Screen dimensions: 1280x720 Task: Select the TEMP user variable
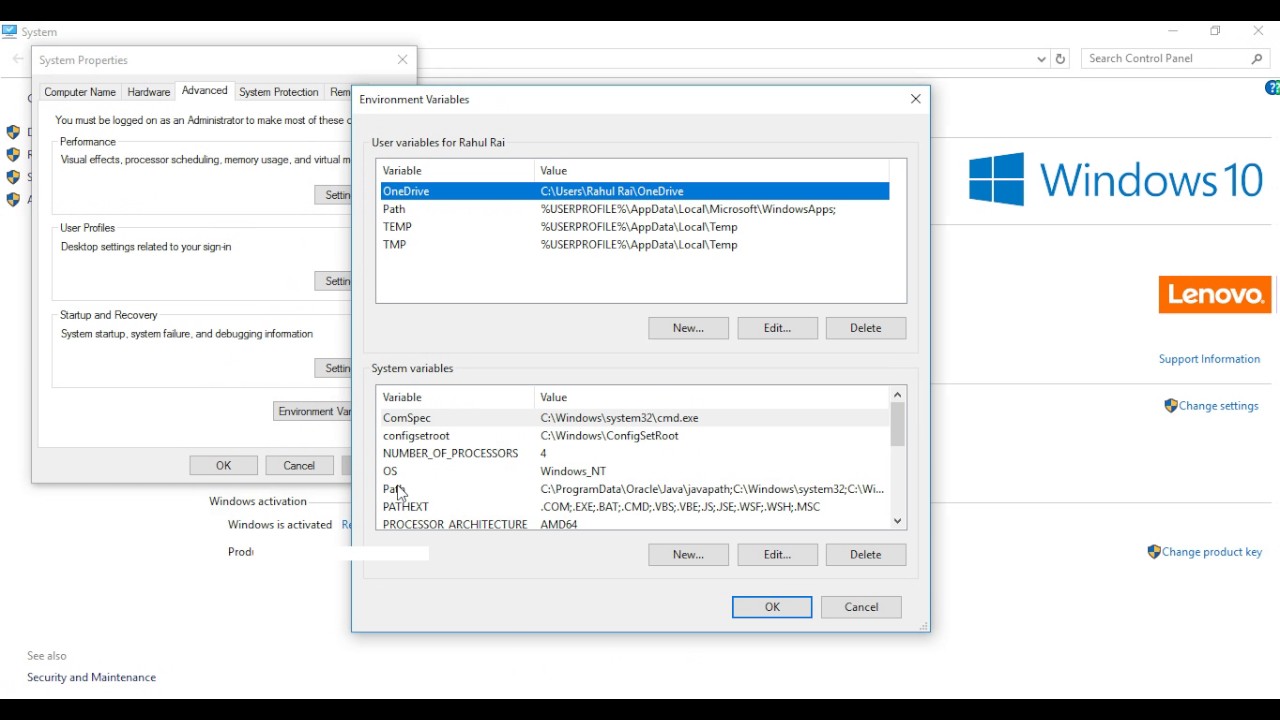[634, 227]
